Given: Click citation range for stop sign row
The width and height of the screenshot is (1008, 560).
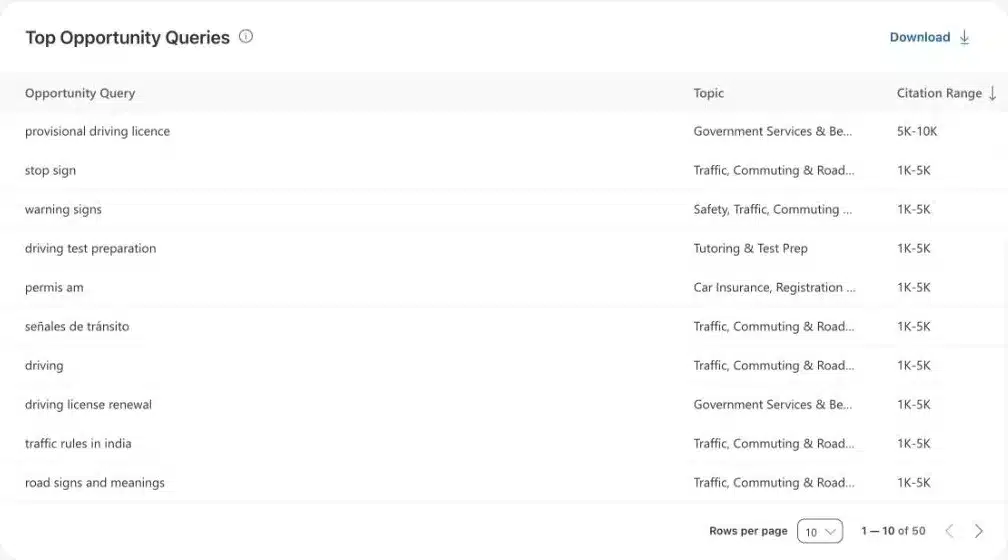Looking at the screenshot, I should pyautogui.click(x=914, y=170).
